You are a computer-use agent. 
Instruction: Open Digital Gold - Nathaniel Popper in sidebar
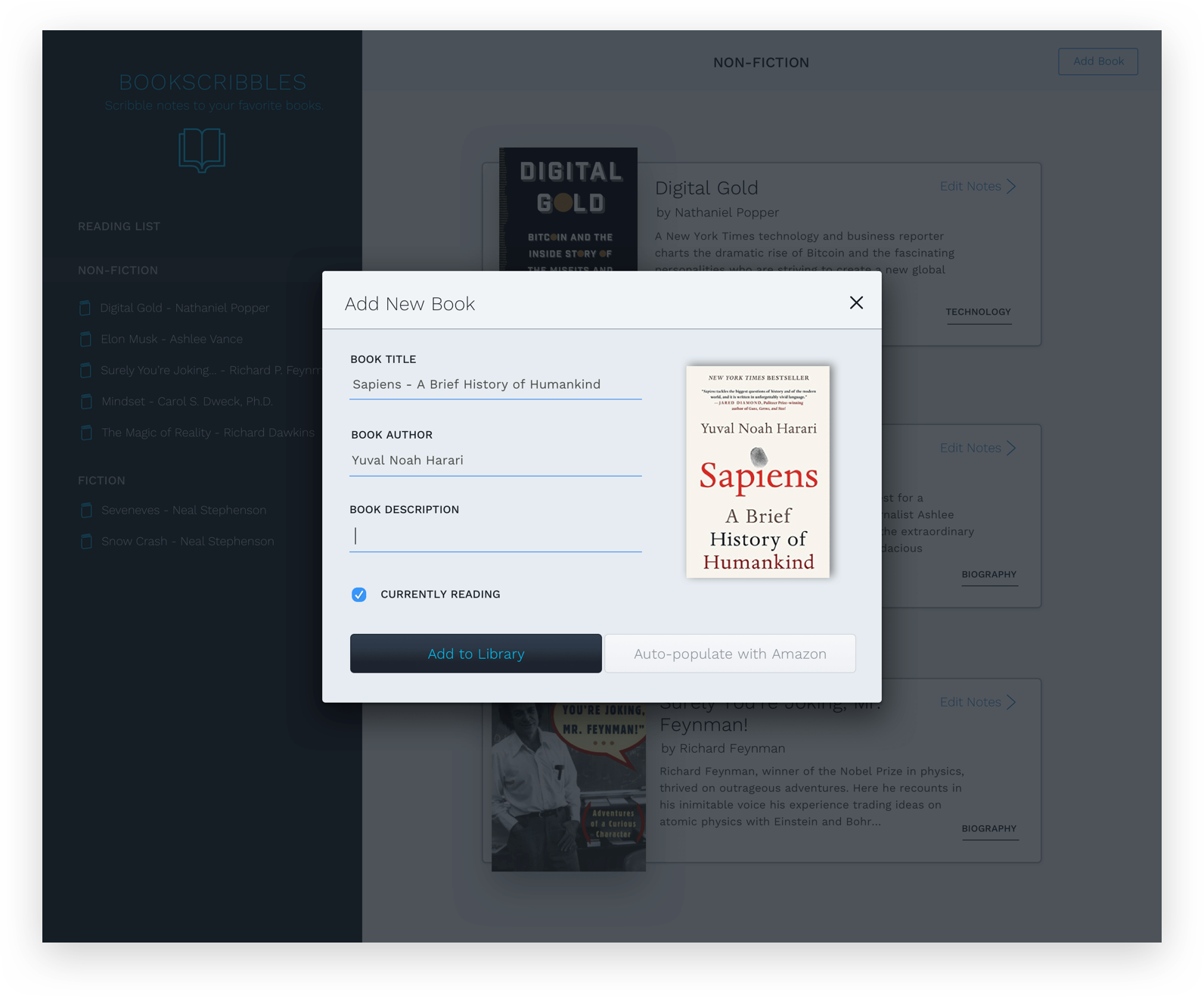[x=185, y=308]
